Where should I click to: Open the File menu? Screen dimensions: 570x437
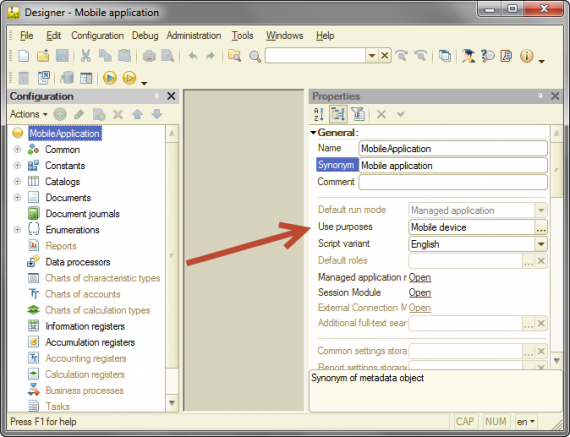[27, 36]
